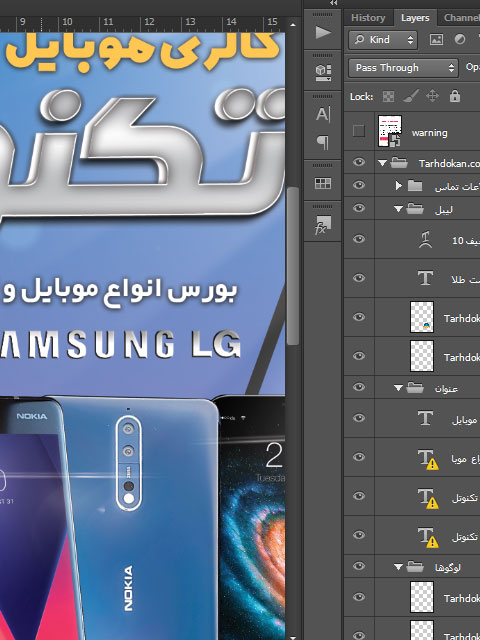Open the Paragraph panel icon
This screenshot has width=480, height=640.
[322, 142]
